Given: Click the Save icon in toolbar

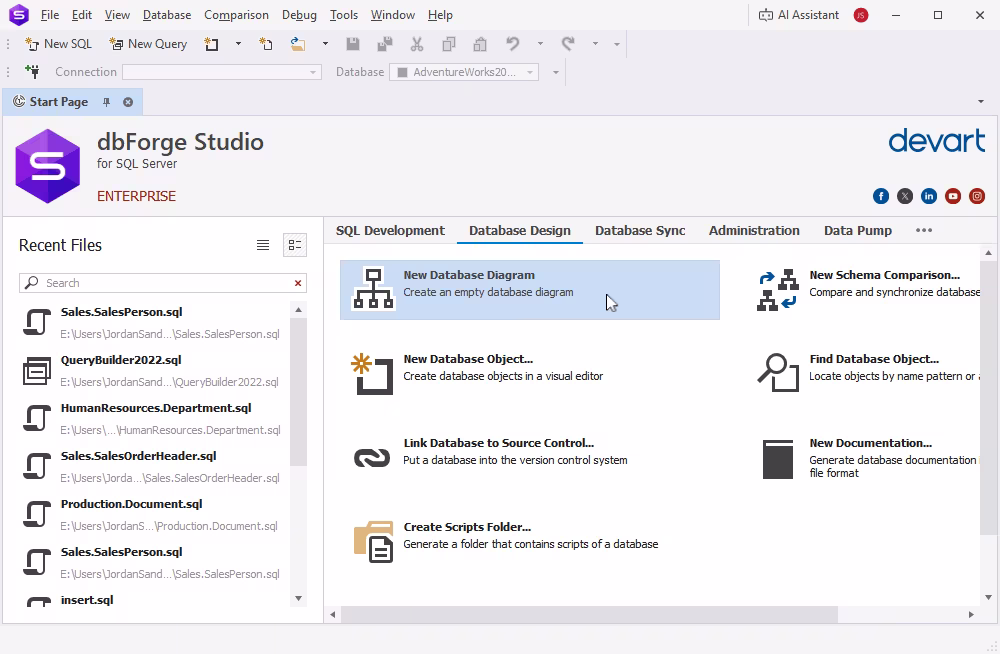Looking at the screenshot, I should pos(353,44).
